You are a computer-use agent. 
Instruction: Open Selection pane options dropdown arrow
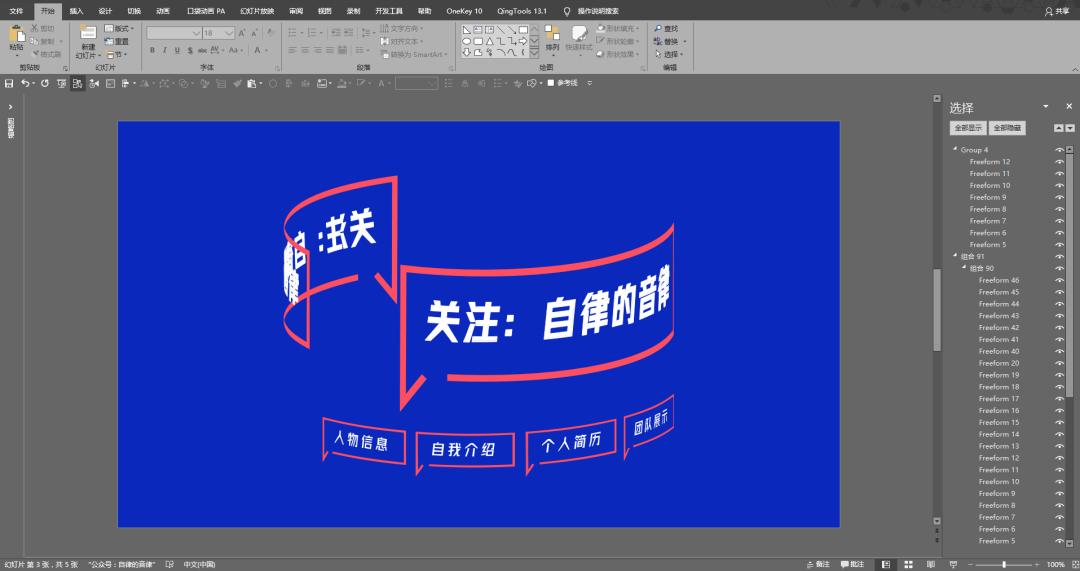pyautogui.click(x=1046, y=106)
